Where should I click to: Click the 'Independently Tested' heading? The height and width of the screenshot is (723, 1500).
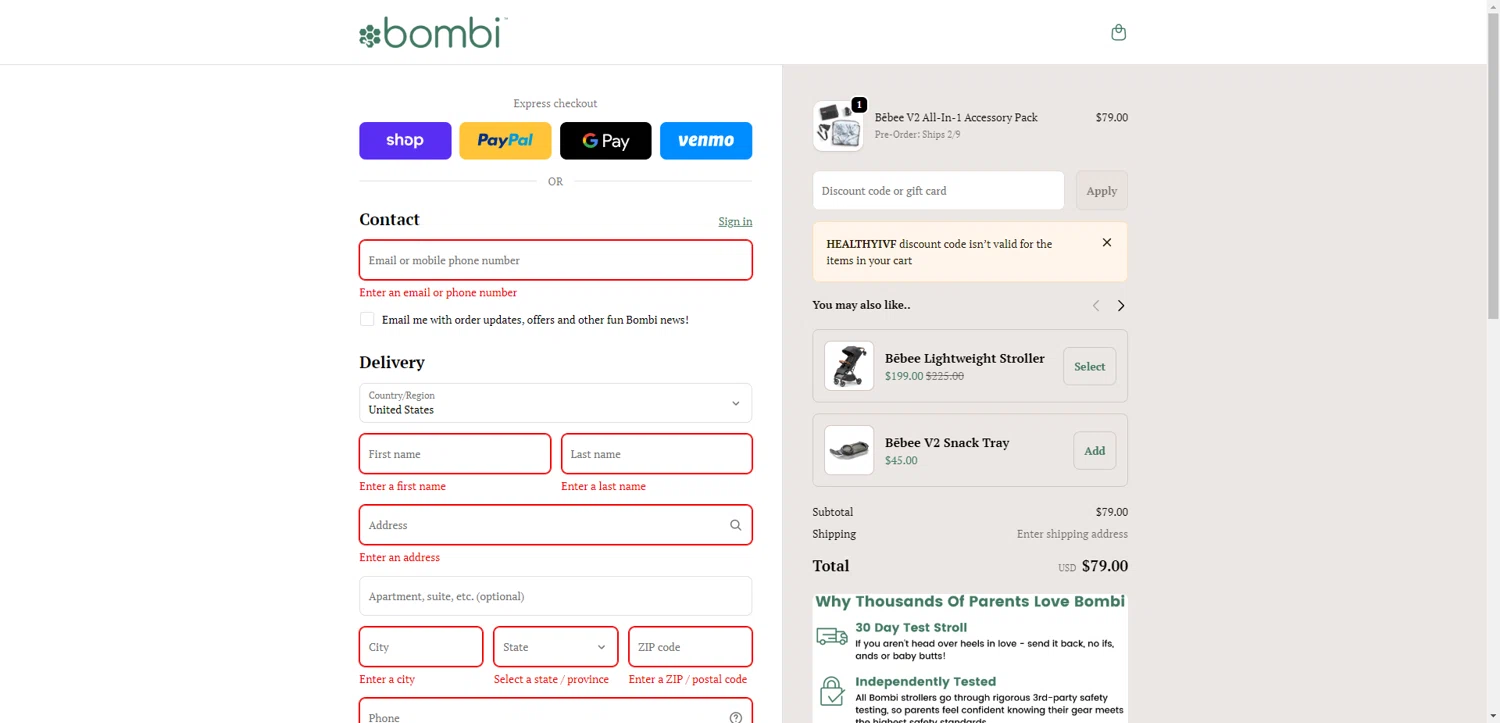[x=925, y=681]
